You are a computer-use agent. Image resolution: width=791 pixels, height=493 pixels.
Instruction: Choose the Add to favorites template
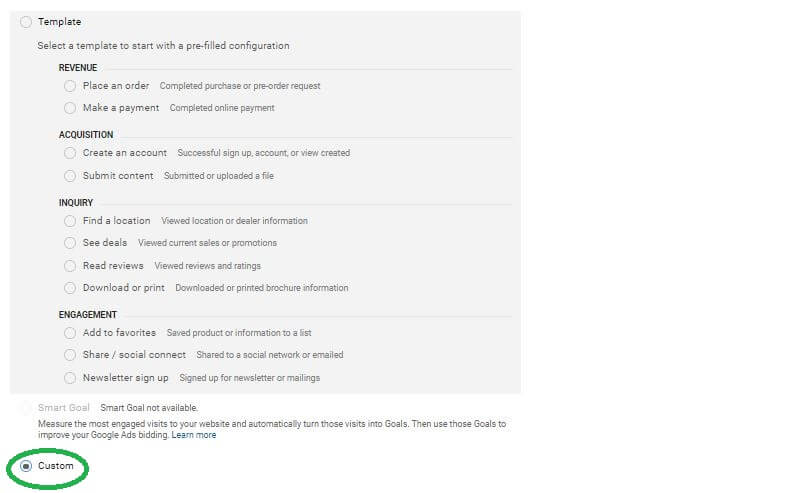pyautogui.click(x=70, y=333)
